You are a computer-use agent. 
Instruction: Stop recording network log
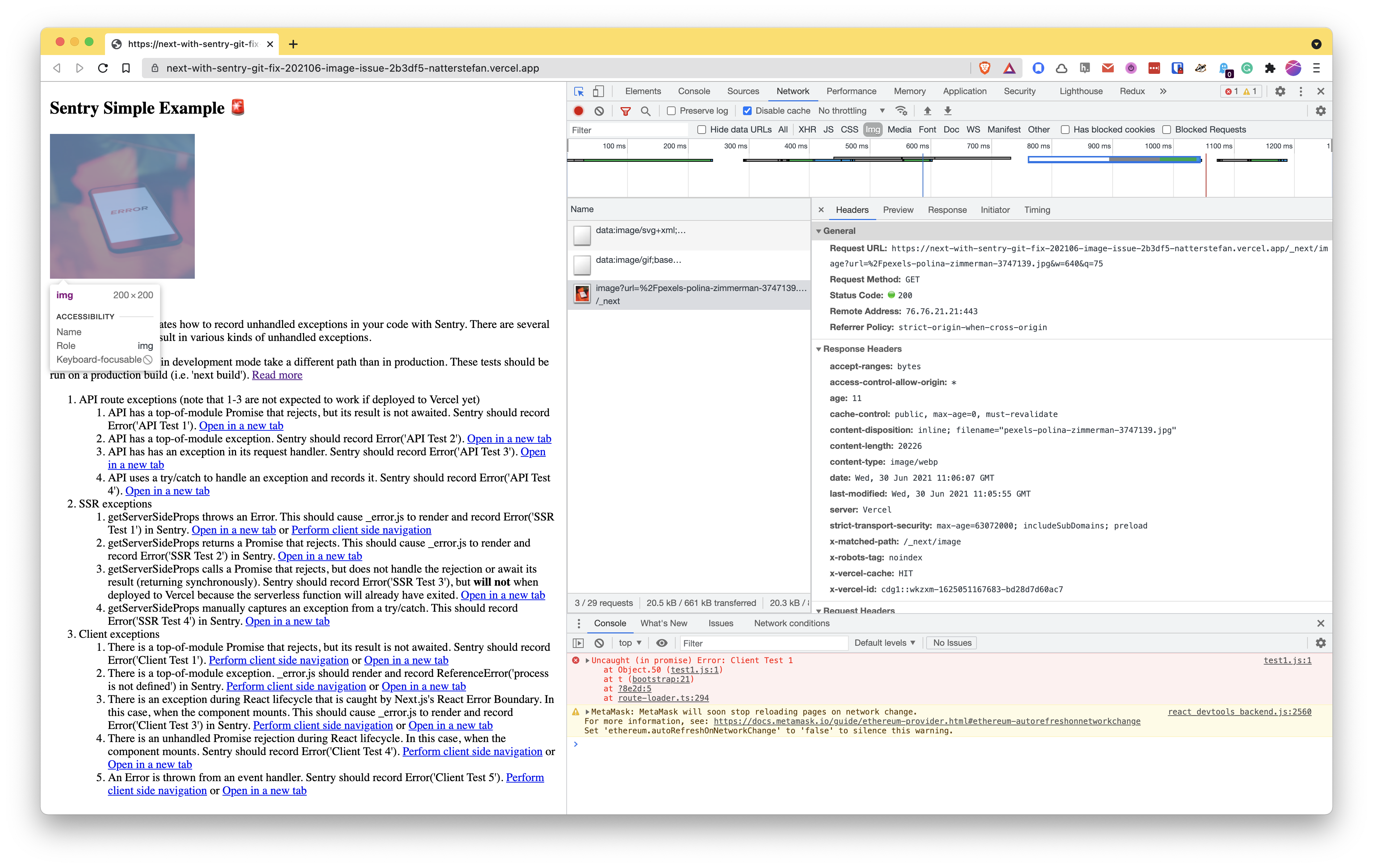(578, 110)
